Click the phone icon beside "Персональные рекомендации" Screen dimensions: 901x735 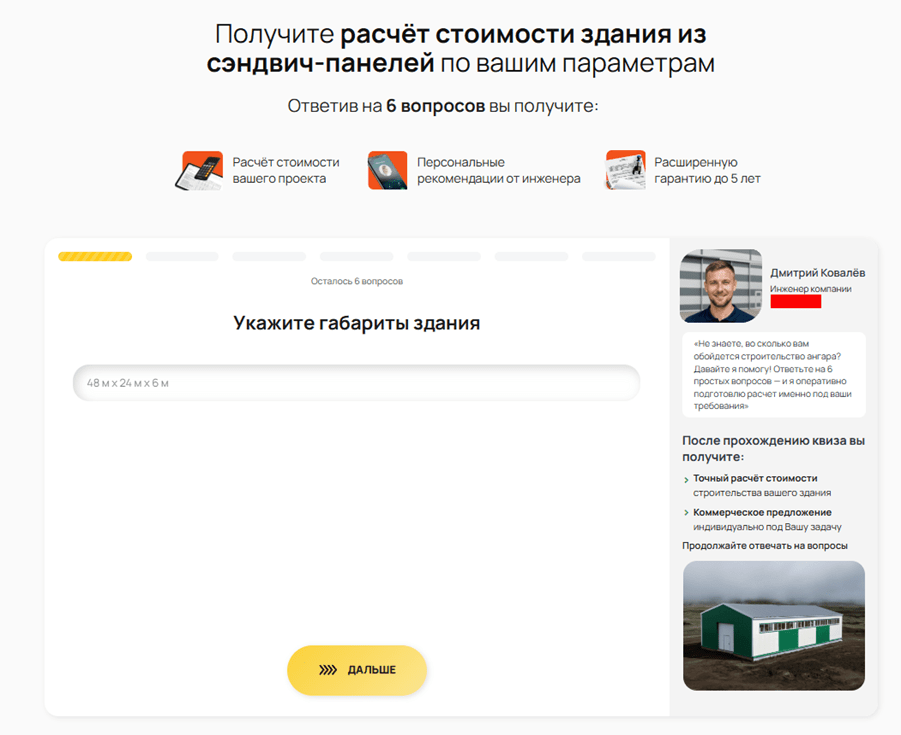[x=387, y=170]
